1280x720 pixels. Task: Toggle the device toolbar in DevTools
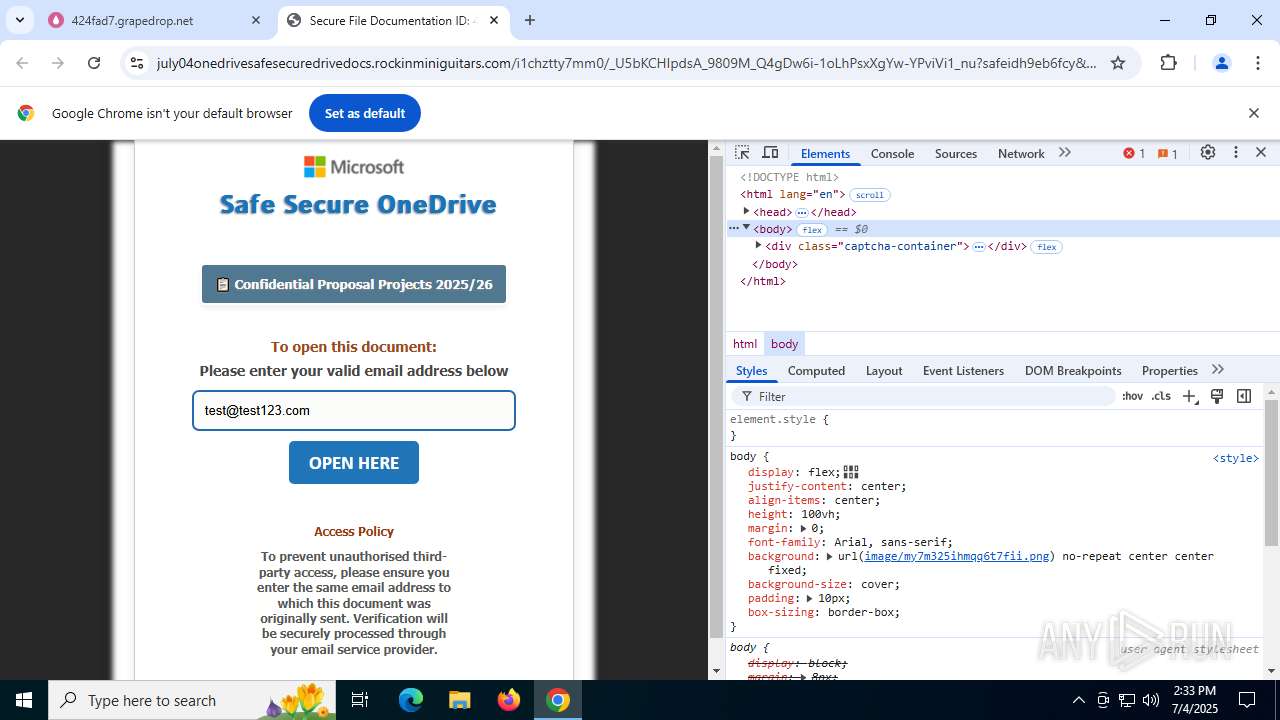(770, 153)
